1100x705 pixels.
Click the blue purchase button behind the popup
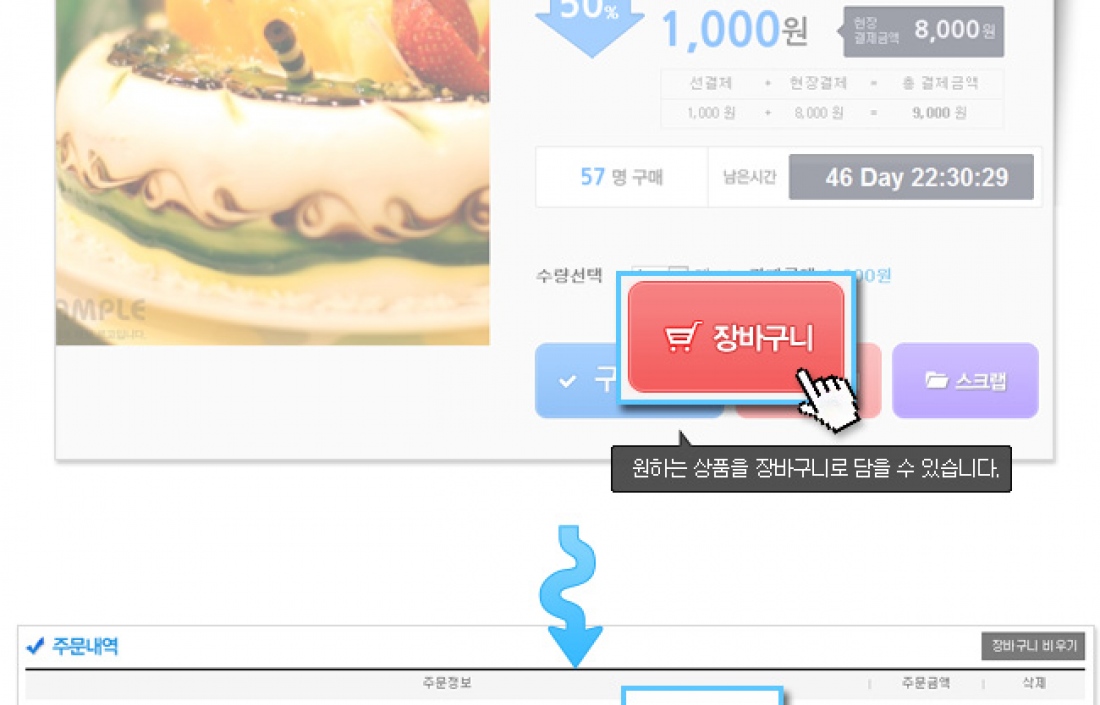577,380
